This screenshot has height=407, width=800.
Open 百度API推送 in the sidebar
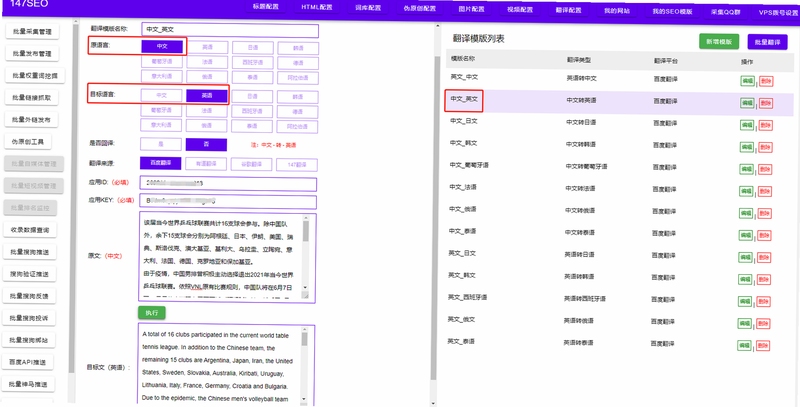(28, 362)
